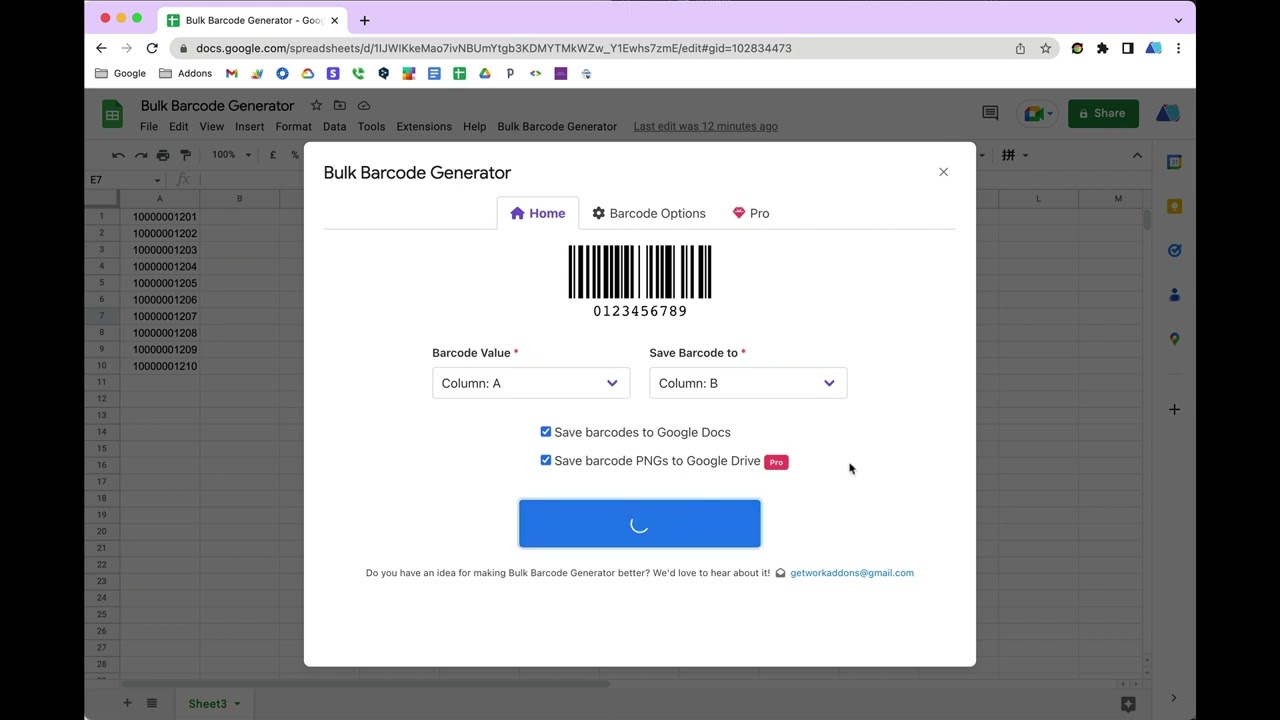Click the blue Docs bookmark icon
The height and width of the screenshot is (720, 1280).
pos(434,73)
